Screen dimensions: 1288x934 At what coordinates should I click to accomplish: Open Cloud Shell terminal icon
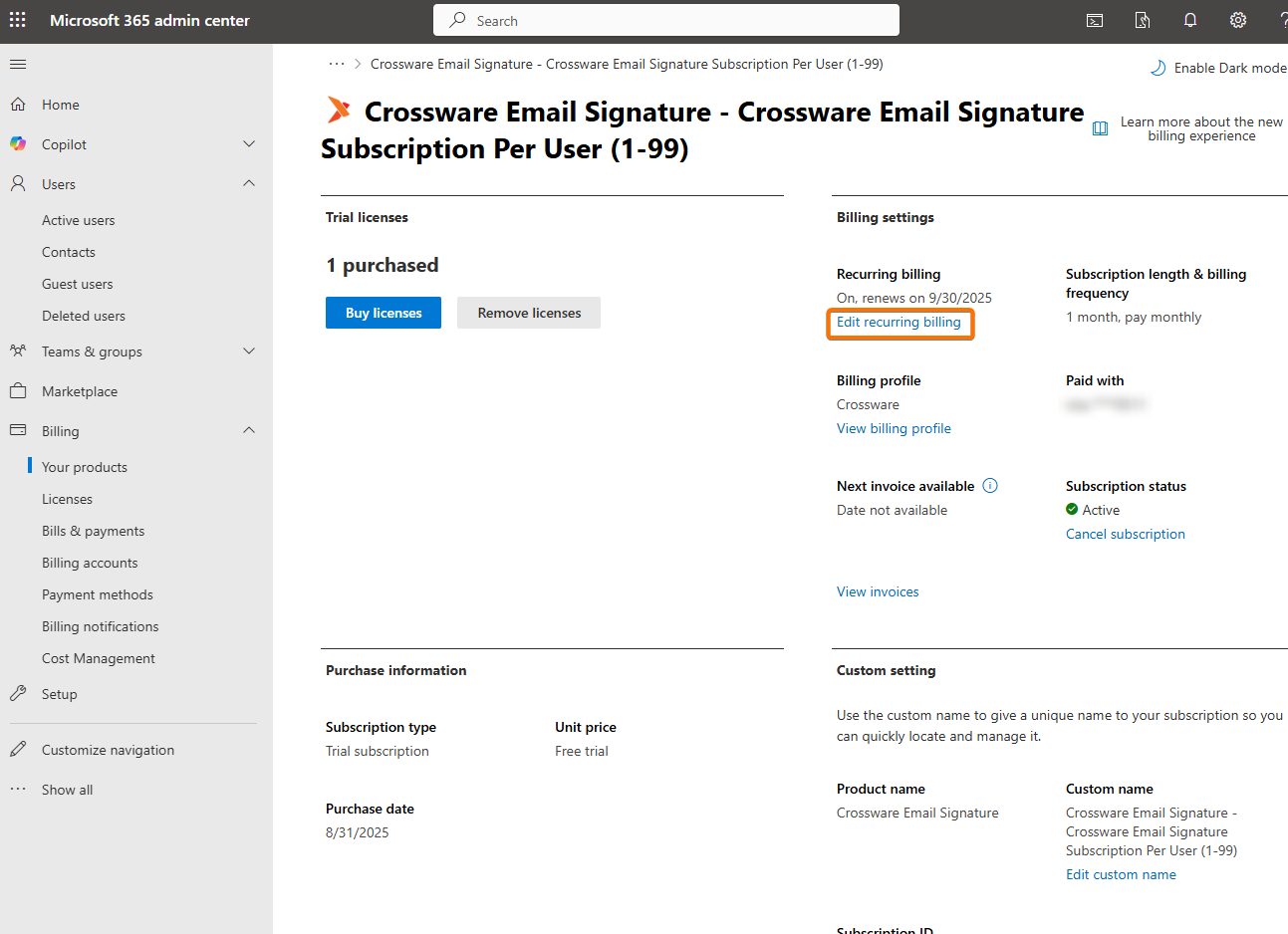(1095, 20)
